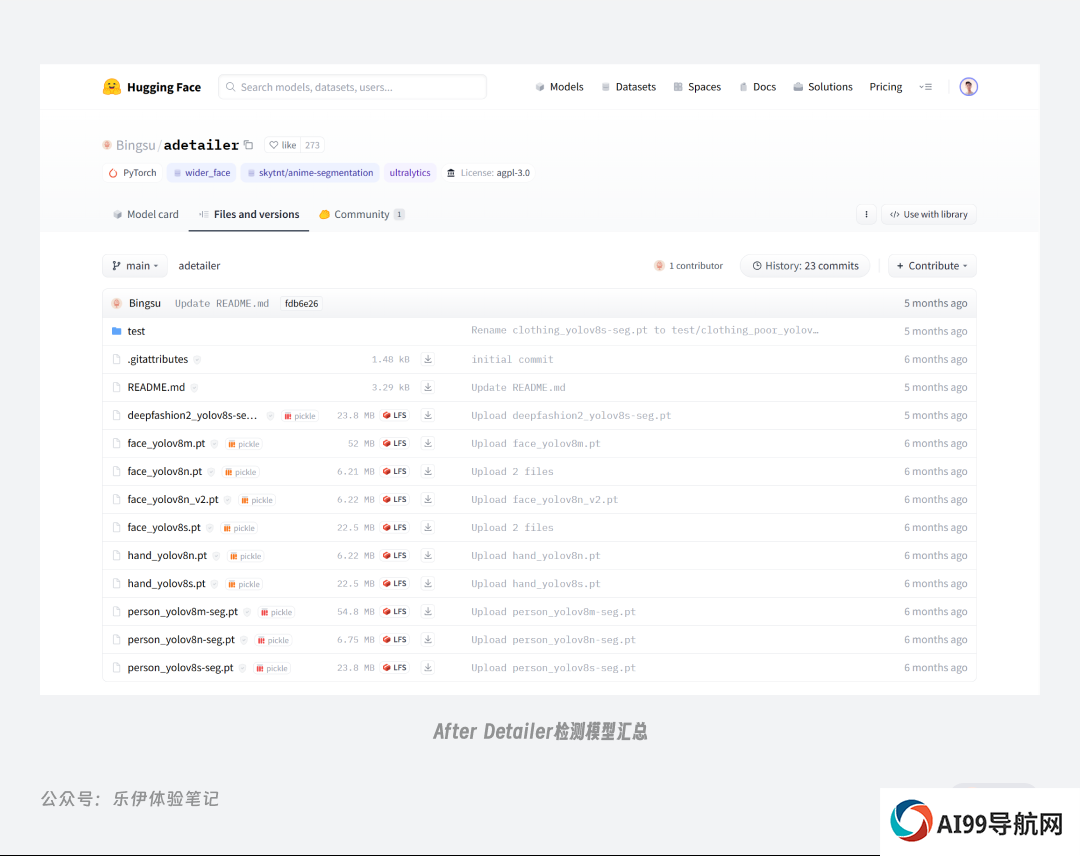This screenshot has width=1080, height=856.
Task: Download the .gitattributes file
Action: tap(428, 359)
